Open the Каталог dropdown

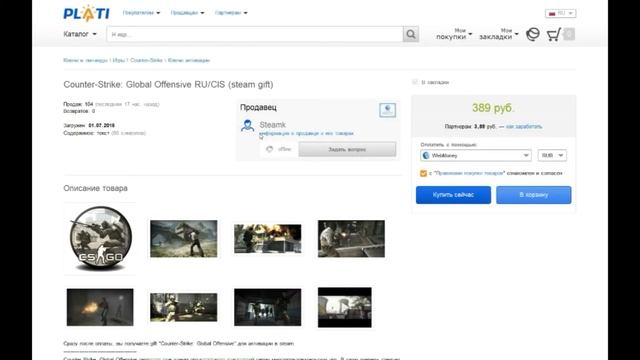[x=80, y=34]
